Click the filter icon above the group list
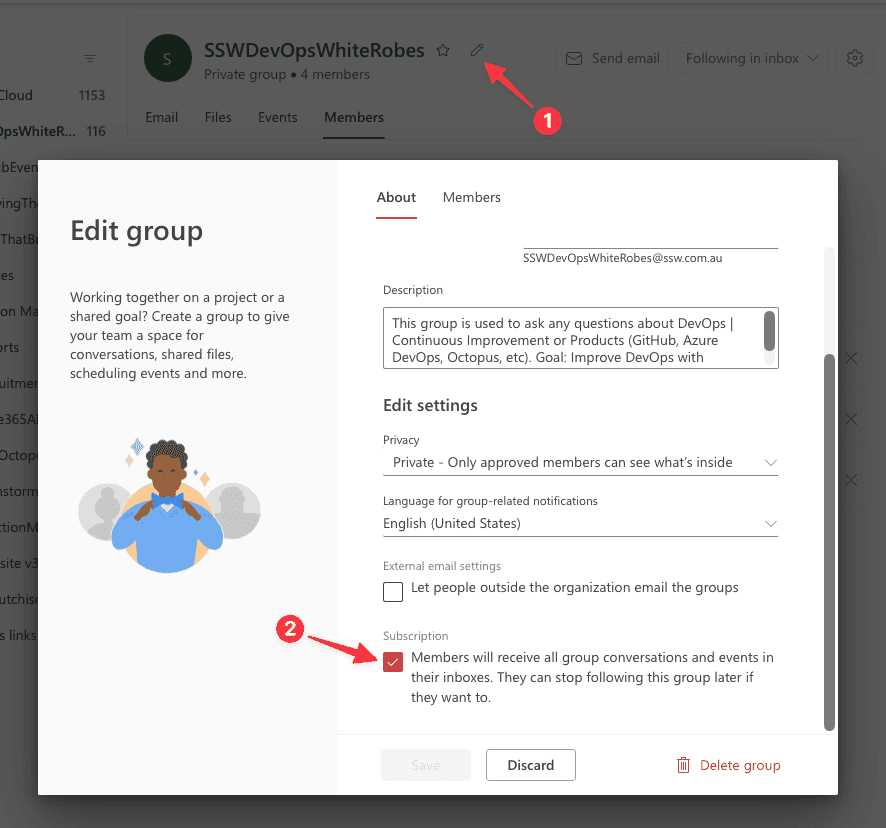The width and height of the screenshot is (886, 828). (90, 58)
